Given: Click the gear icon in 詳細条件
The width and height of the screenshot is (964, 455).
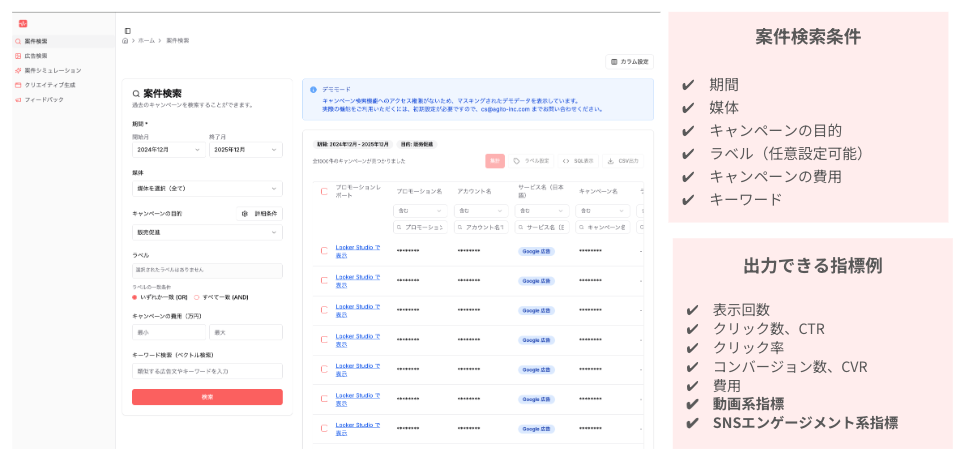Looking at the screenshot, I should [x=245, y=213].
